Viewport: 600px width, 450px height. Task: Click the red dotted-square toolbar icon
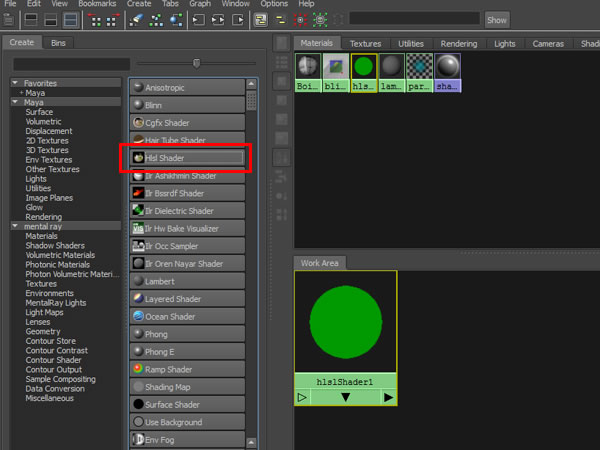[300, 20]
